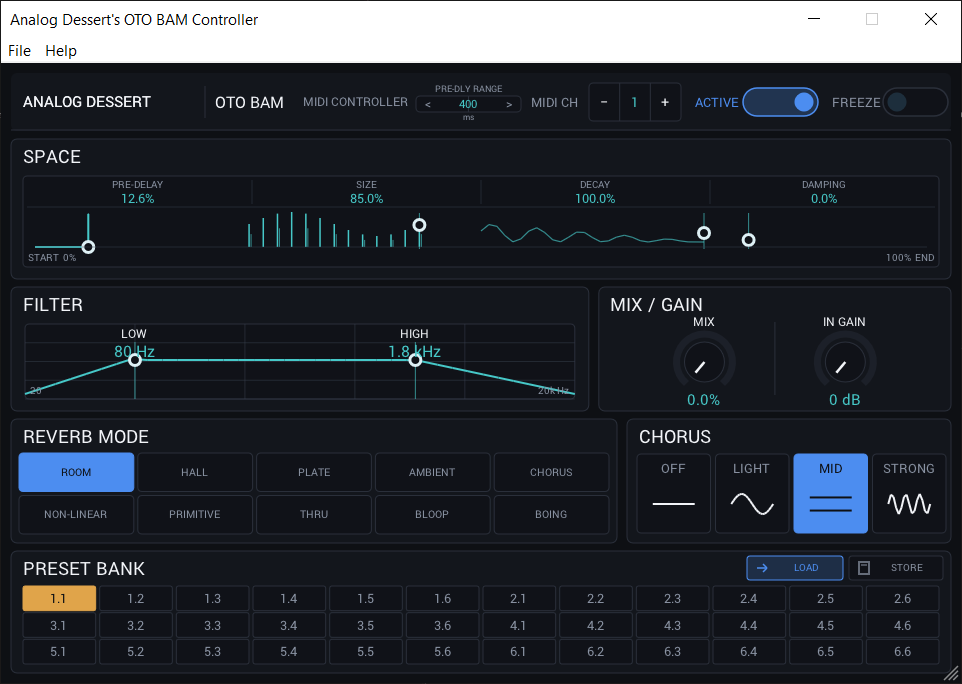
Task: Increase MIDI channel with plus button
Action: coord(665,102)
